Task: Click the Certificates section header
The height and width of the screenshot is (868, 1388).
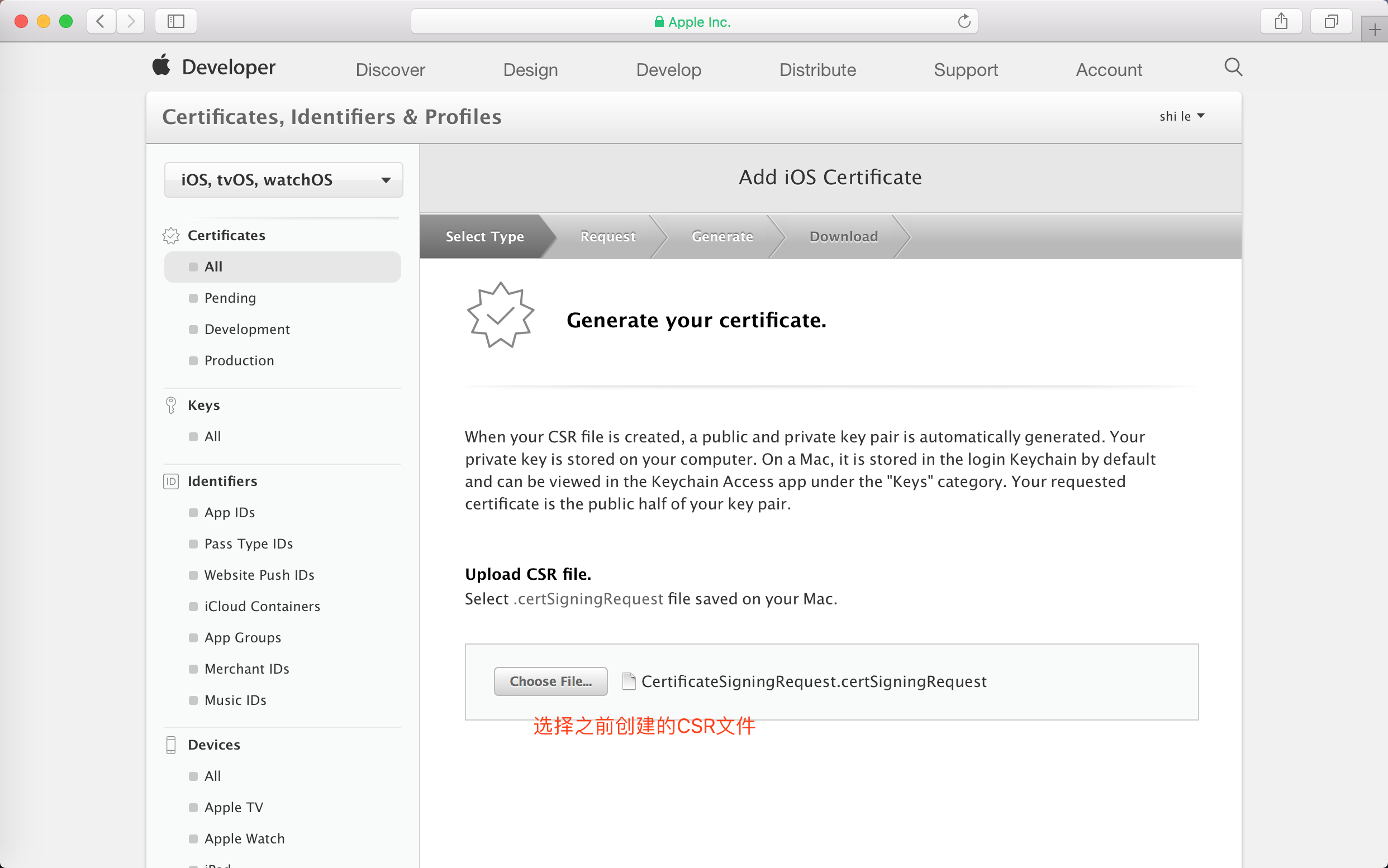Action: click(226, 235)
